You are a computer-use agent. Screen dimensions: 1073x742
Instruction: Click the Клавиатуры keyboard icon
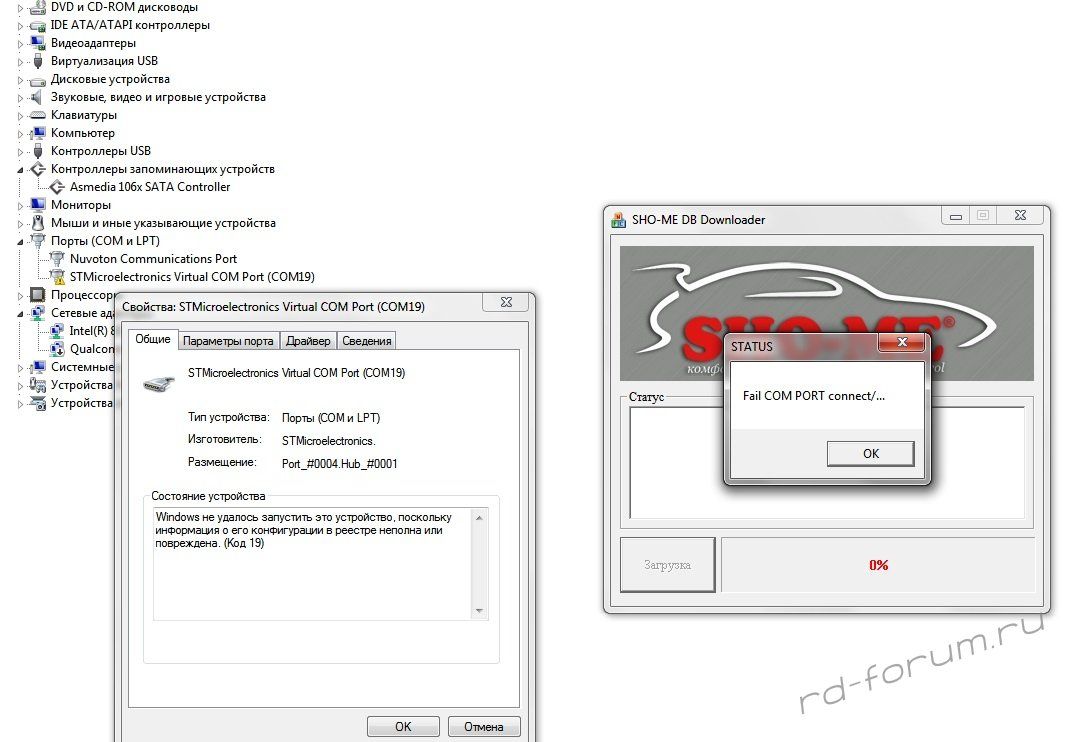tap(38, 115)
